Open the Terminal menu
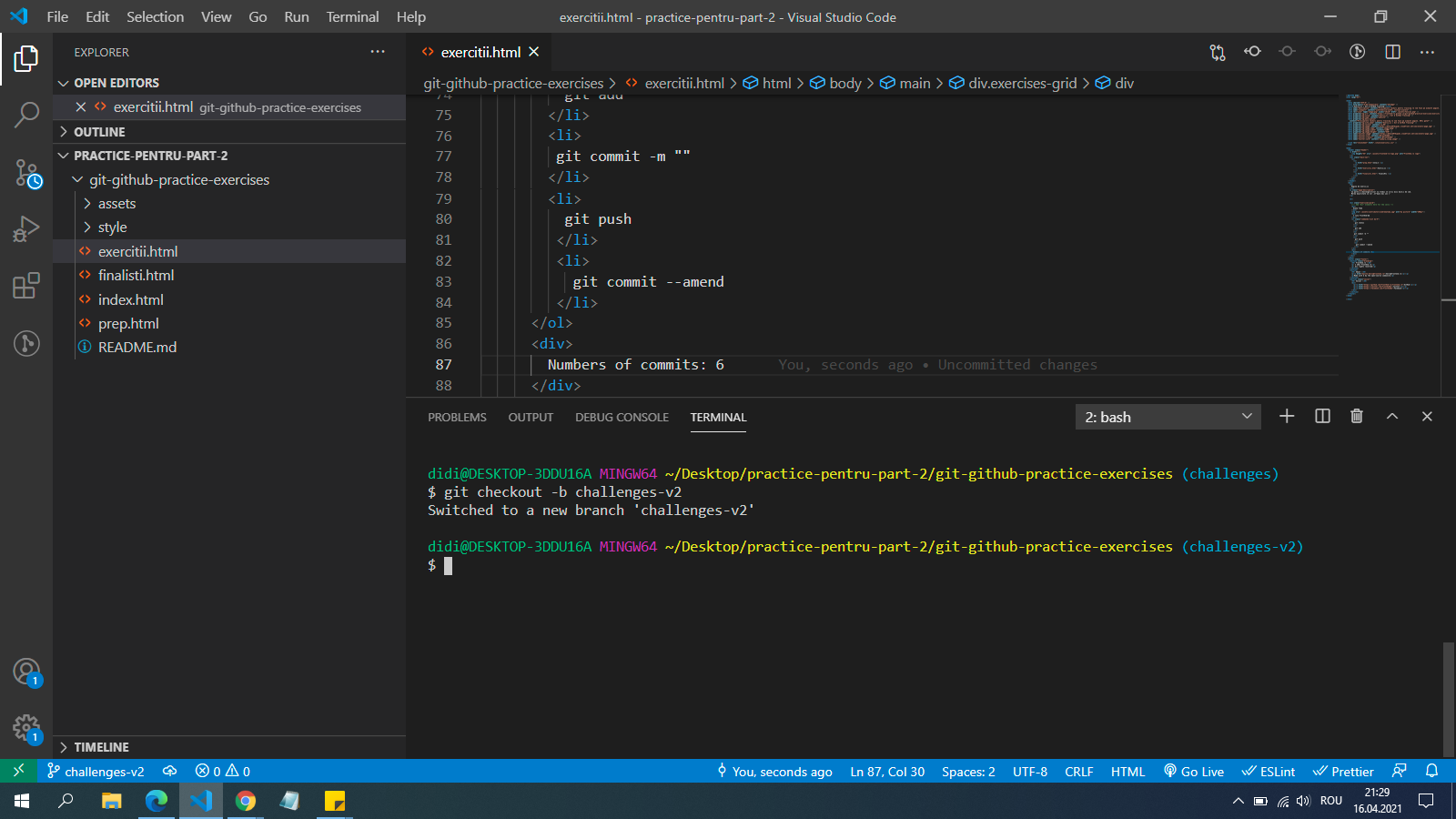The height and width of the screenshot is (819, 1456). (x=352, y=16)
